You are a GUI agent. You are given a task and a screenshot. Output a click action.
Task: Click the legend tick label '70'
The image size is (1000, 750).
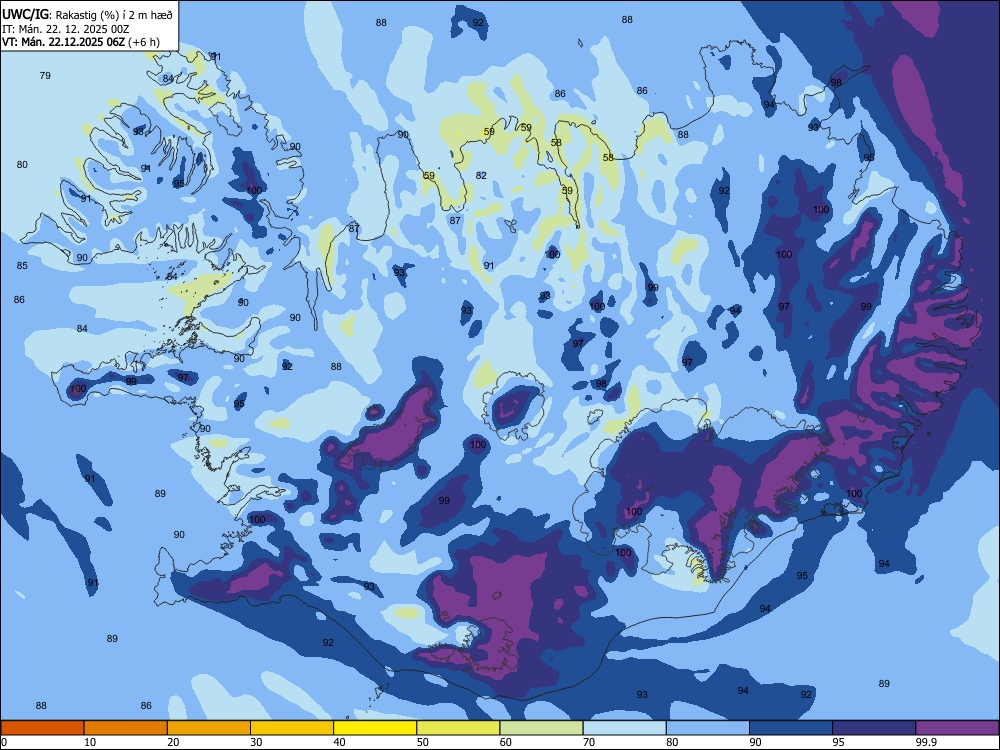pyautogui.click(x=589, y=742)
